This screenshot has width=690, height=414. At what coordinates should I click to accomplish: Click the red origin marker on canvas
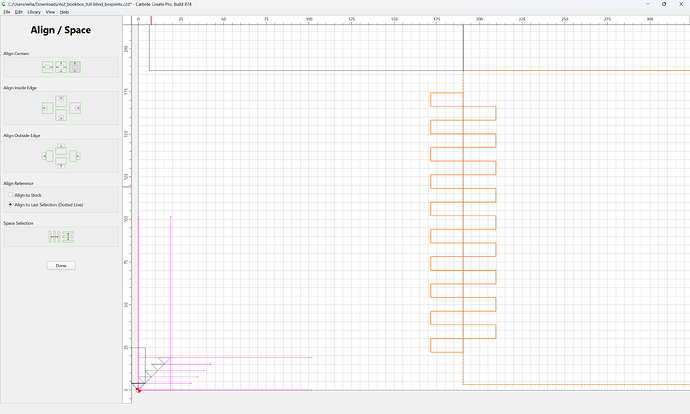click(x=138, y=390)
